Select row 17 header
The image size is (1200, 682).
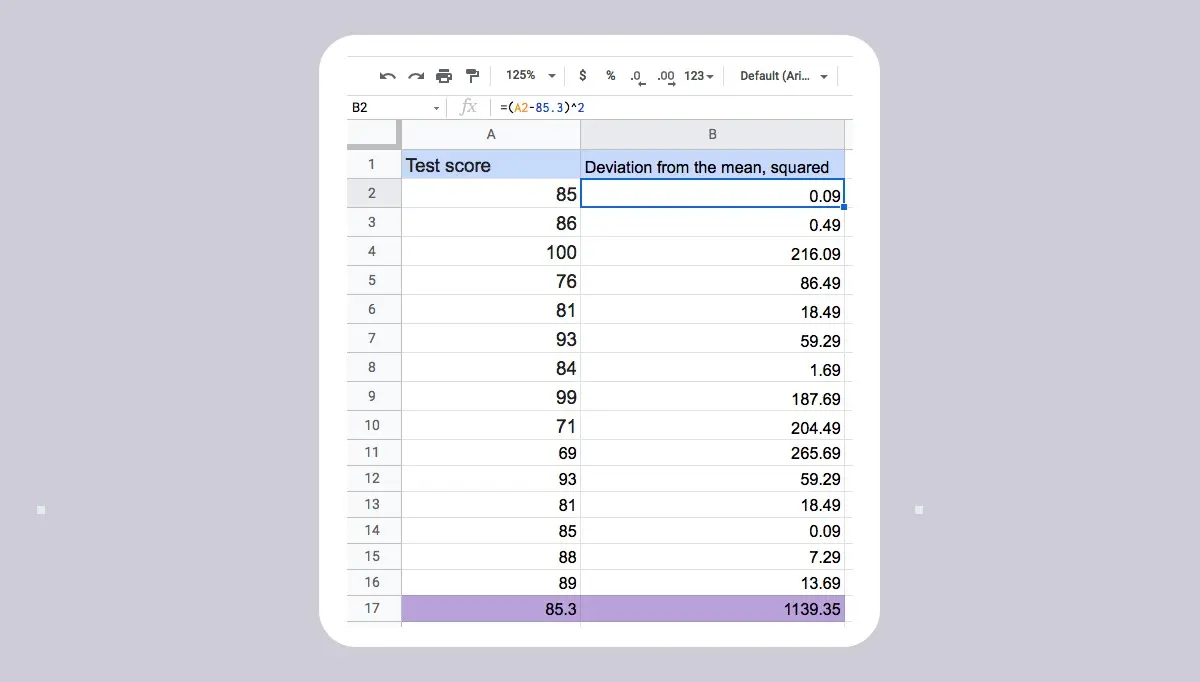373,608
